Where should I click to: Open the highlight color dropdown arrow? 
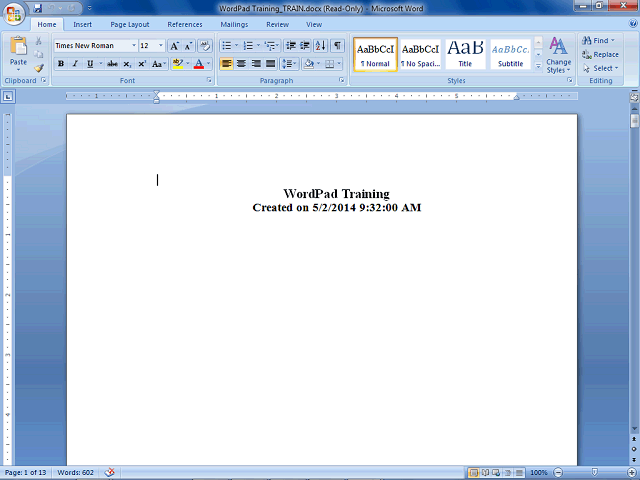(188, 64)
